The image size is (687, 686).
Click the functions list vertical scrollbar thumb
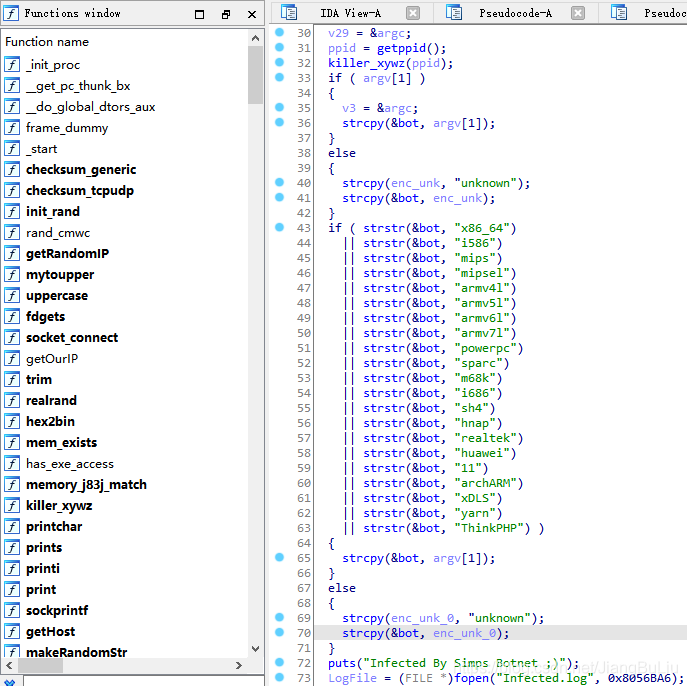[x=255, y=75]
